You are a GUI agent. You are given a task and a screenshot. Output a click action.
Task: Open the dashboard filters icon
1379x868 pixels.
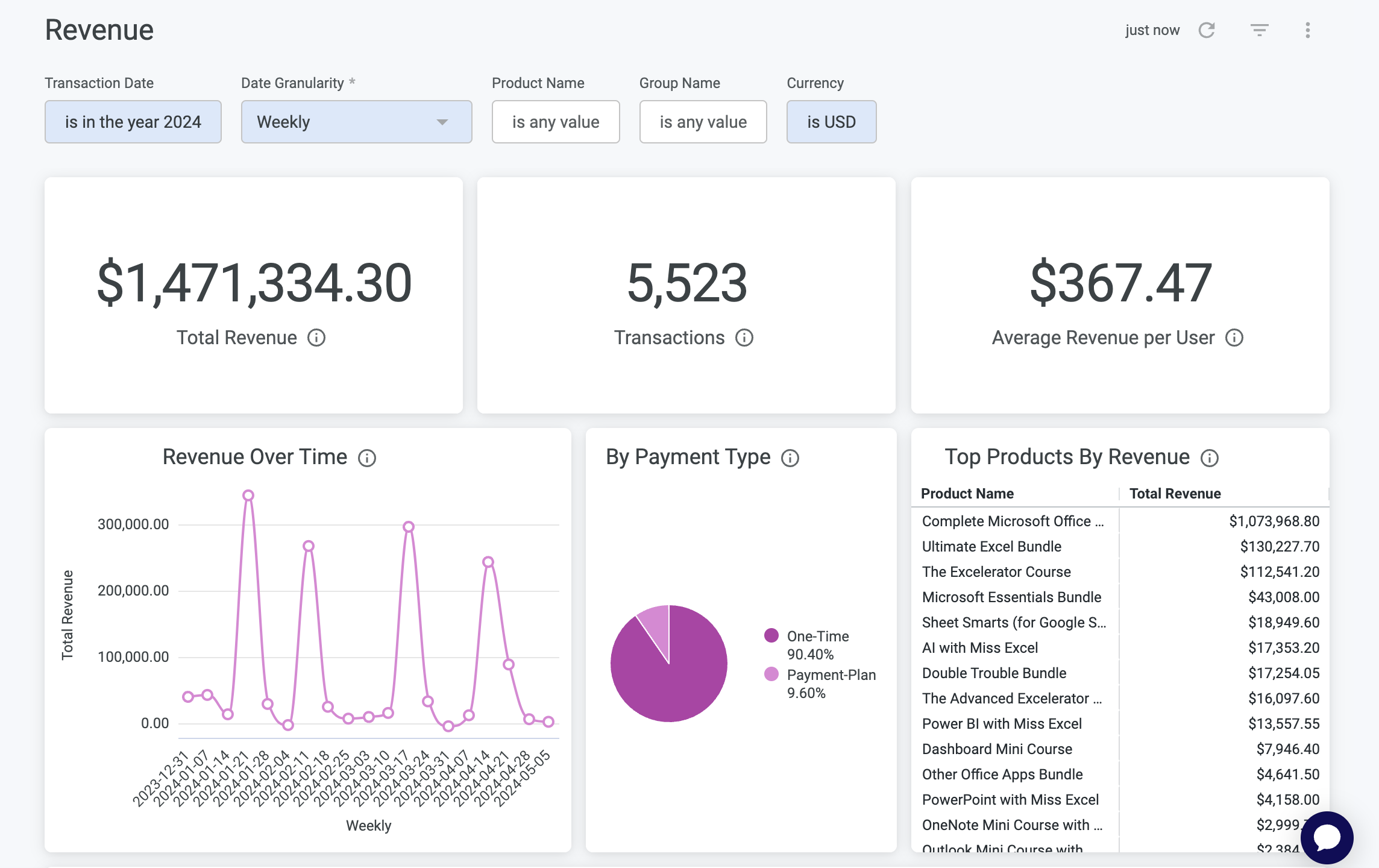[1259, 30]
